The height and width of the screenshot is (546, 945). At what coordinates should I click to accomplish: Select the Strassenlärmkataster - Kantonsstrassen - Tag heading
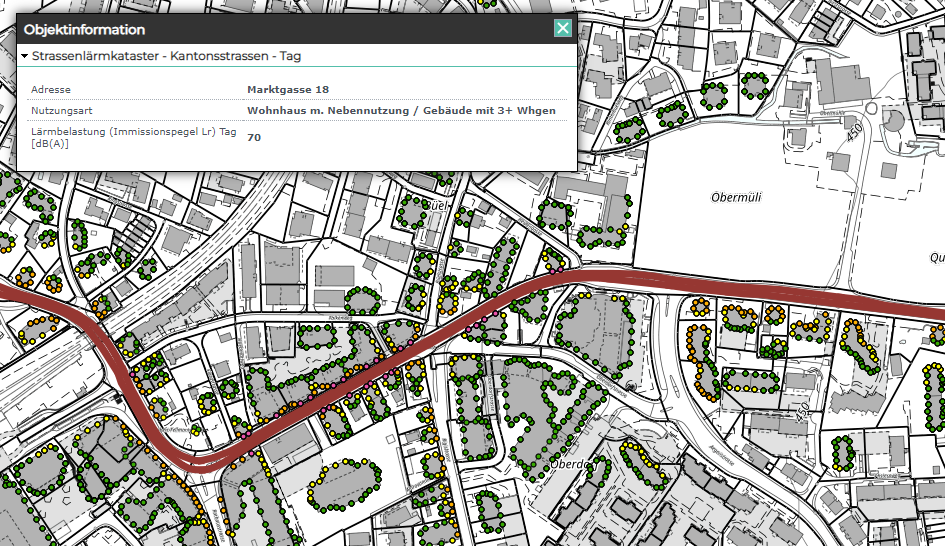click(166, 57)
